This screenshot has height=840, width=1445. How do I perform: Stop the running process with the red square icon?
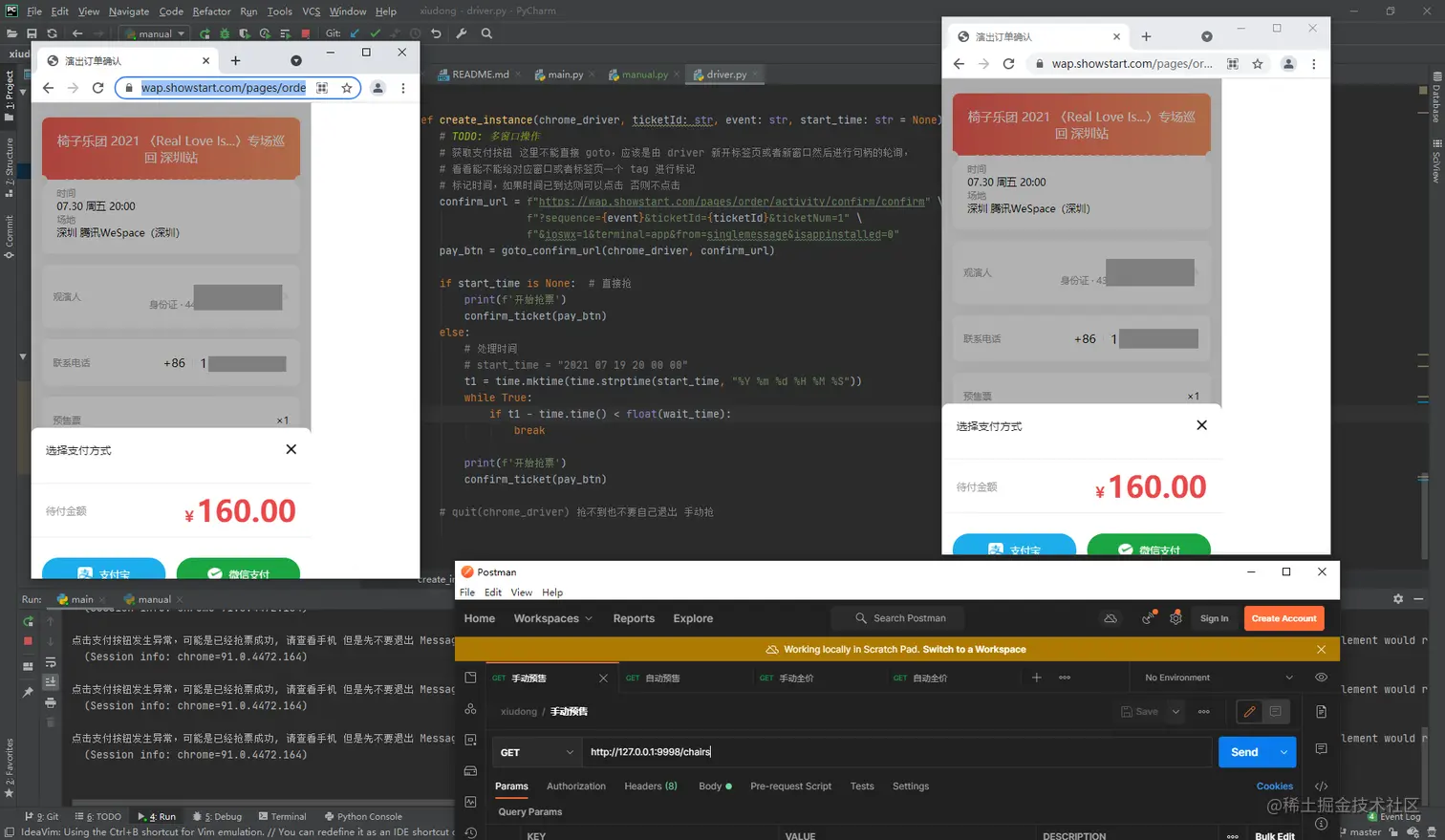(x=307, y=32)
